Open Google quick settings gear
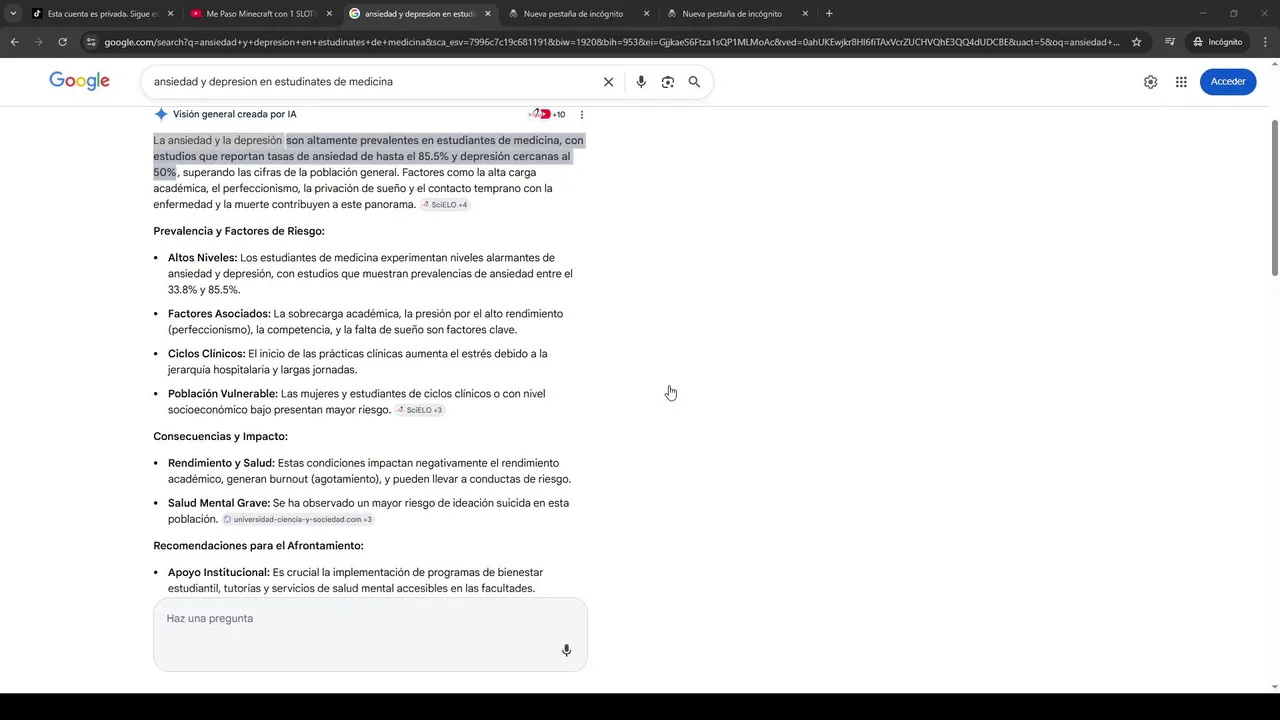The height and width of the screenshot is (720, 1280). (1150, 82)
